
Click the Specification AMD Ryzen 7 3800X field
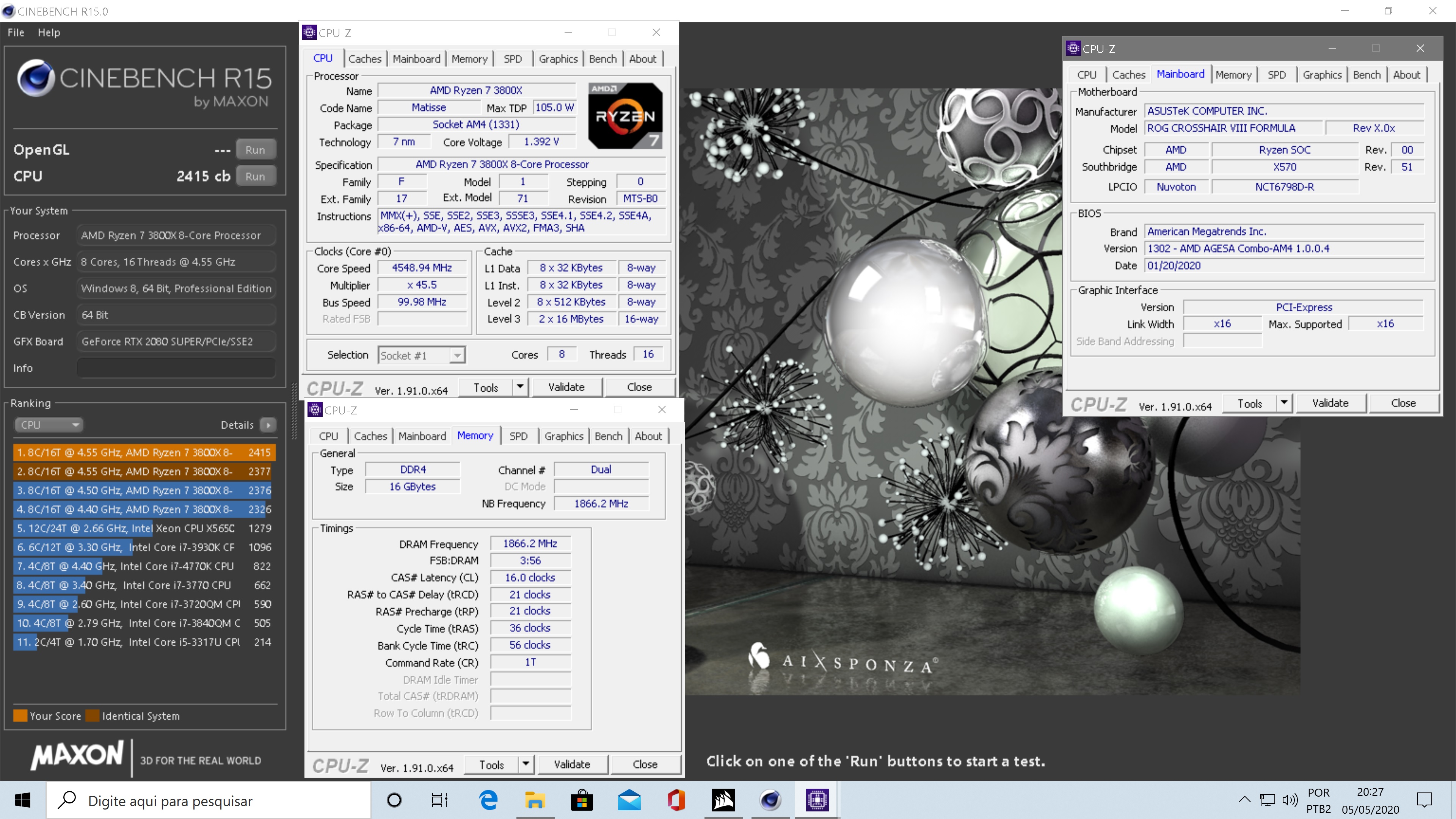521,165
